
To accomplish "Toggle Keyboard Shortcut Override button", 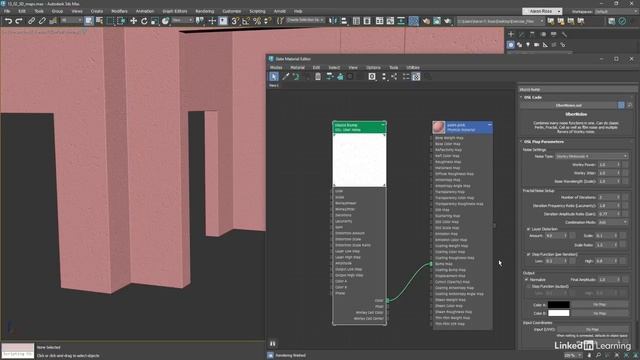I will pos(223,21).
